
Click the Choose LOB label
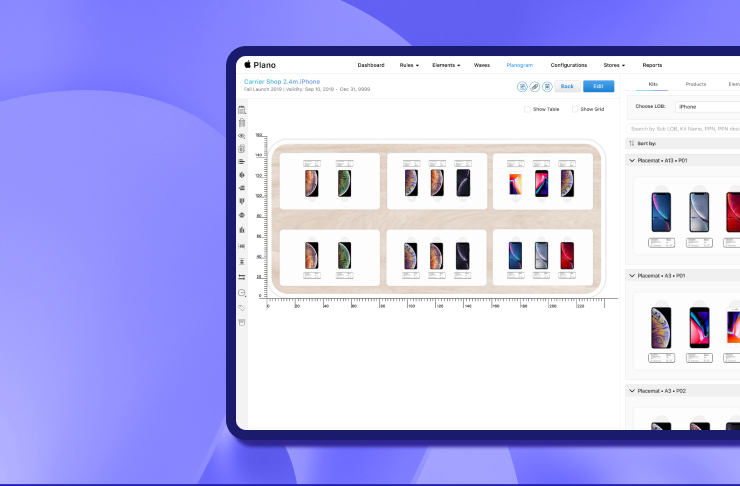click(x=650, y=107)
